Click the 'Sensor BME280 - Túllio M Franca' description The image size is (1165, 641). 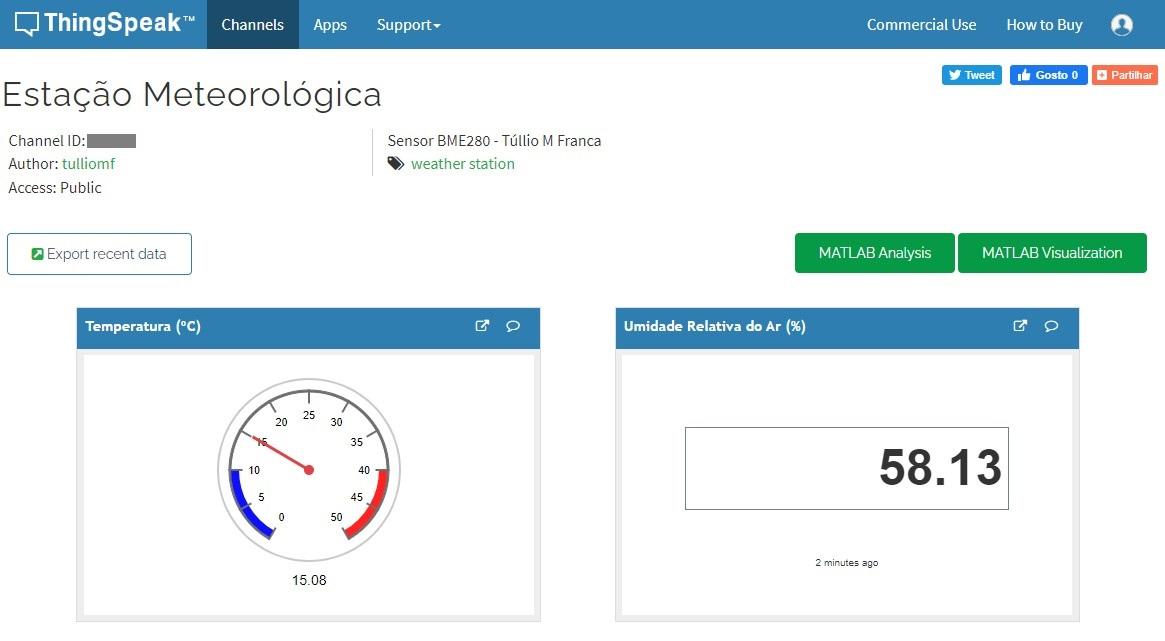click(494, 140)
